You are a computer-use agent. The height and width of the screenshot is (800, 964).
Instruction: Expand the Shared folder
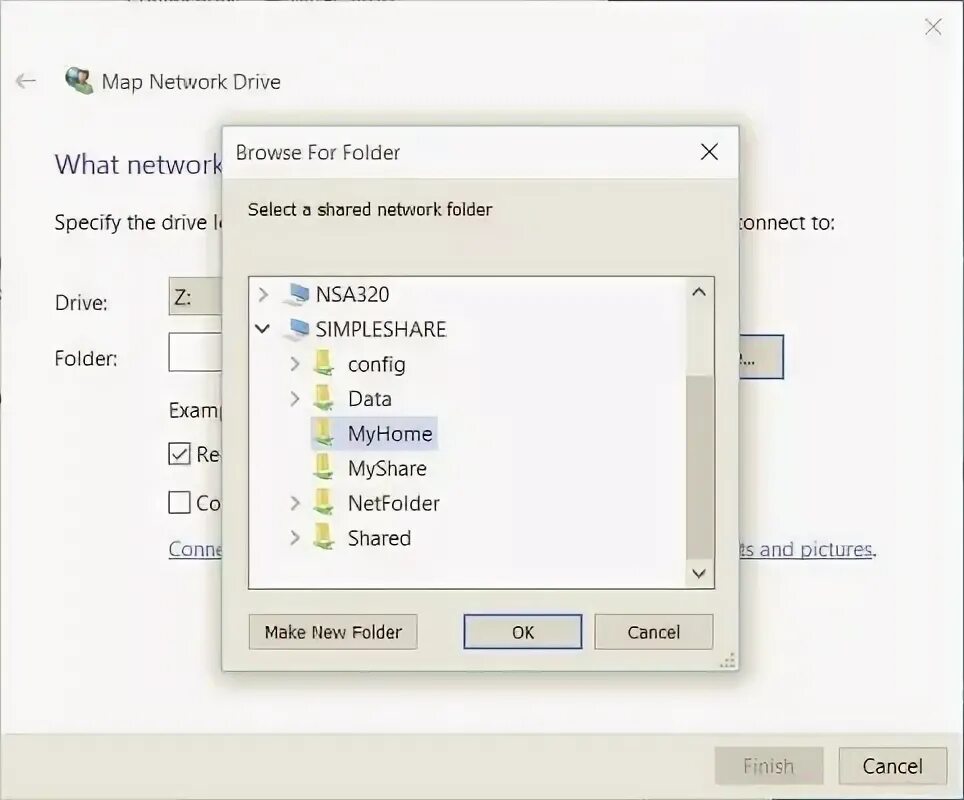click(295, 537)
